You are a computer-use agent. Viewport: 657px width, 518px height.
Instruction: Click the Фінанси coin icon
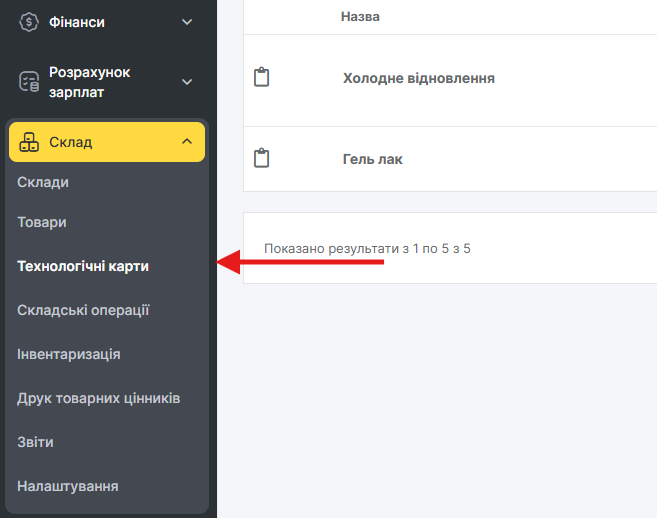29,21
